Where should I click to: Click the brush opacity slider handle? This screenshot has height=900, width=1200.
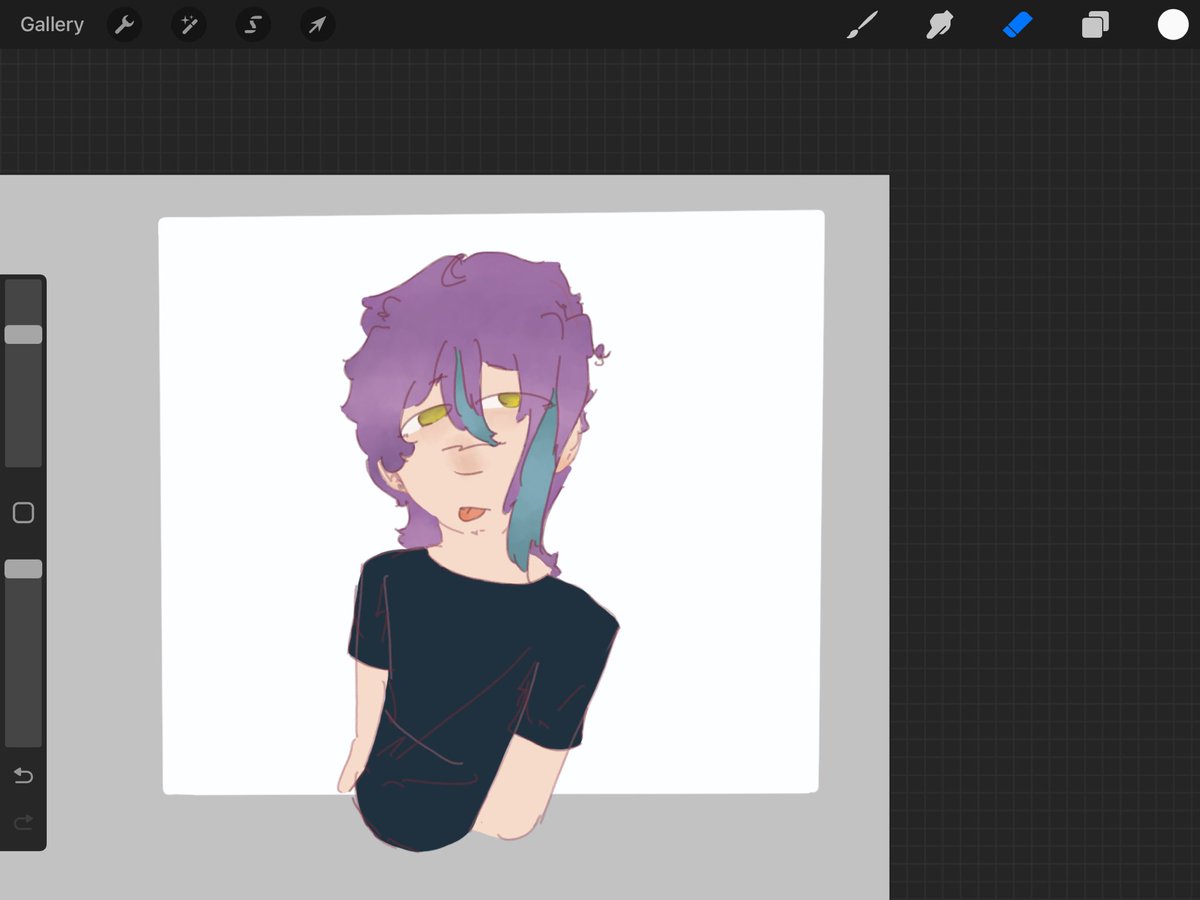23,568
